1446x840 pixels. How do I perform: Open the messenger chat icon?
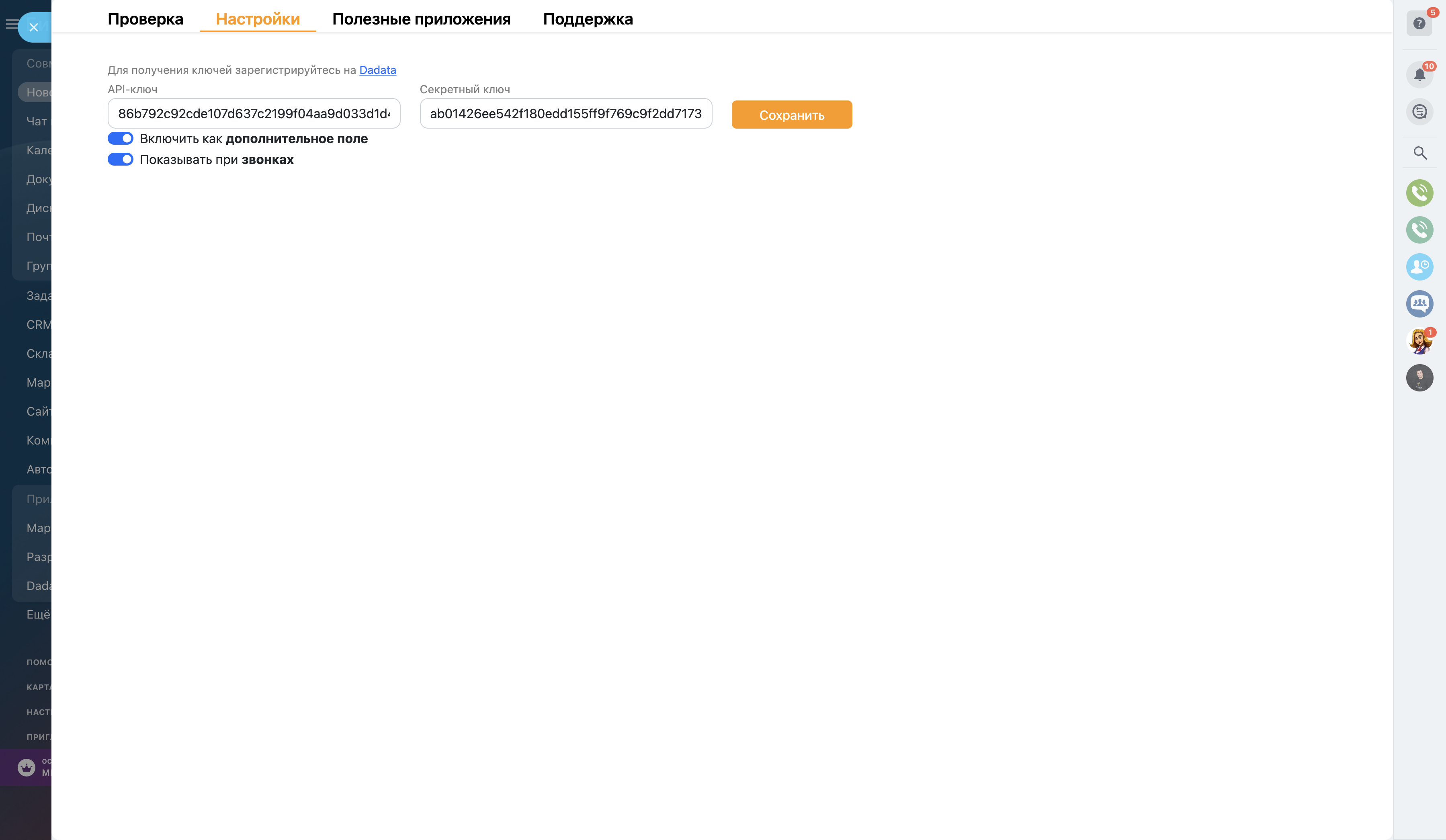pyautogui.click(x=1419, y=111)
